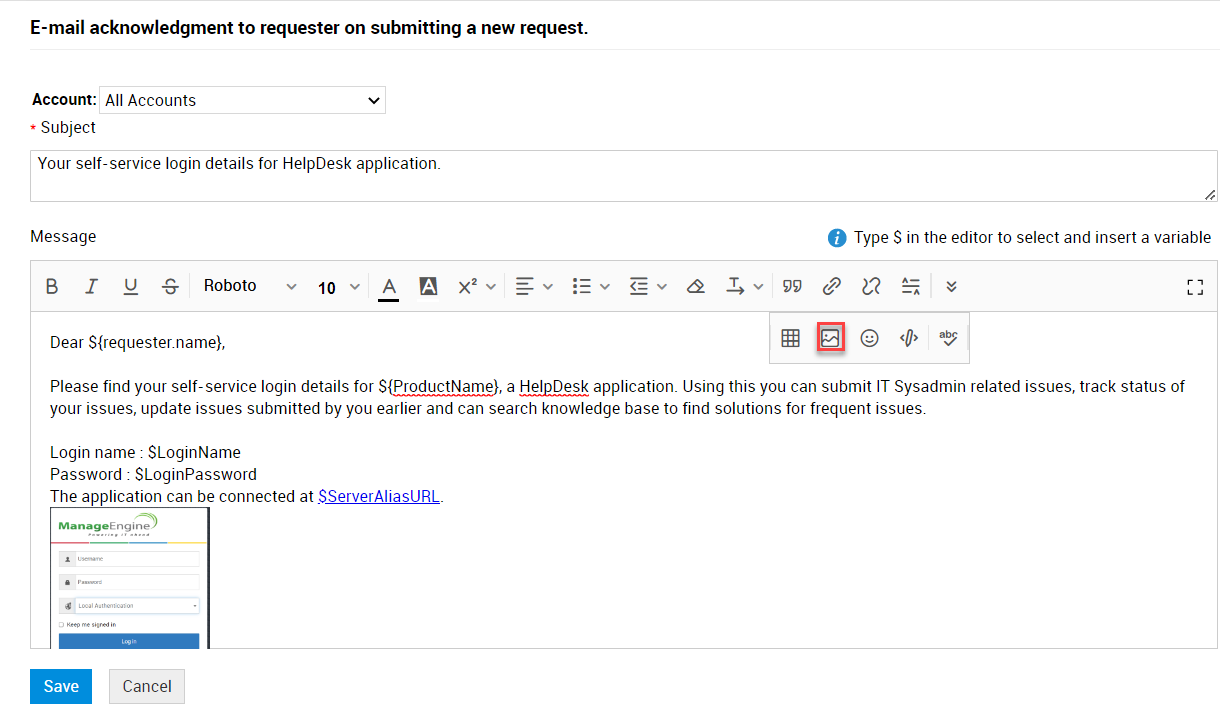The height and width of the screenshot is (716, 1220).
Task: Toggle bold formatting in the message editor
Action: pos(52,287)
